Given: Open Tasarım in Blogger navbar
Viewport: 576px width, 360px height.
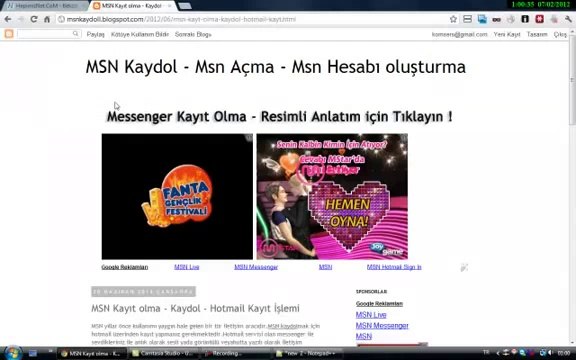Looking at the screenshot, I should click(x=537, y=34).
